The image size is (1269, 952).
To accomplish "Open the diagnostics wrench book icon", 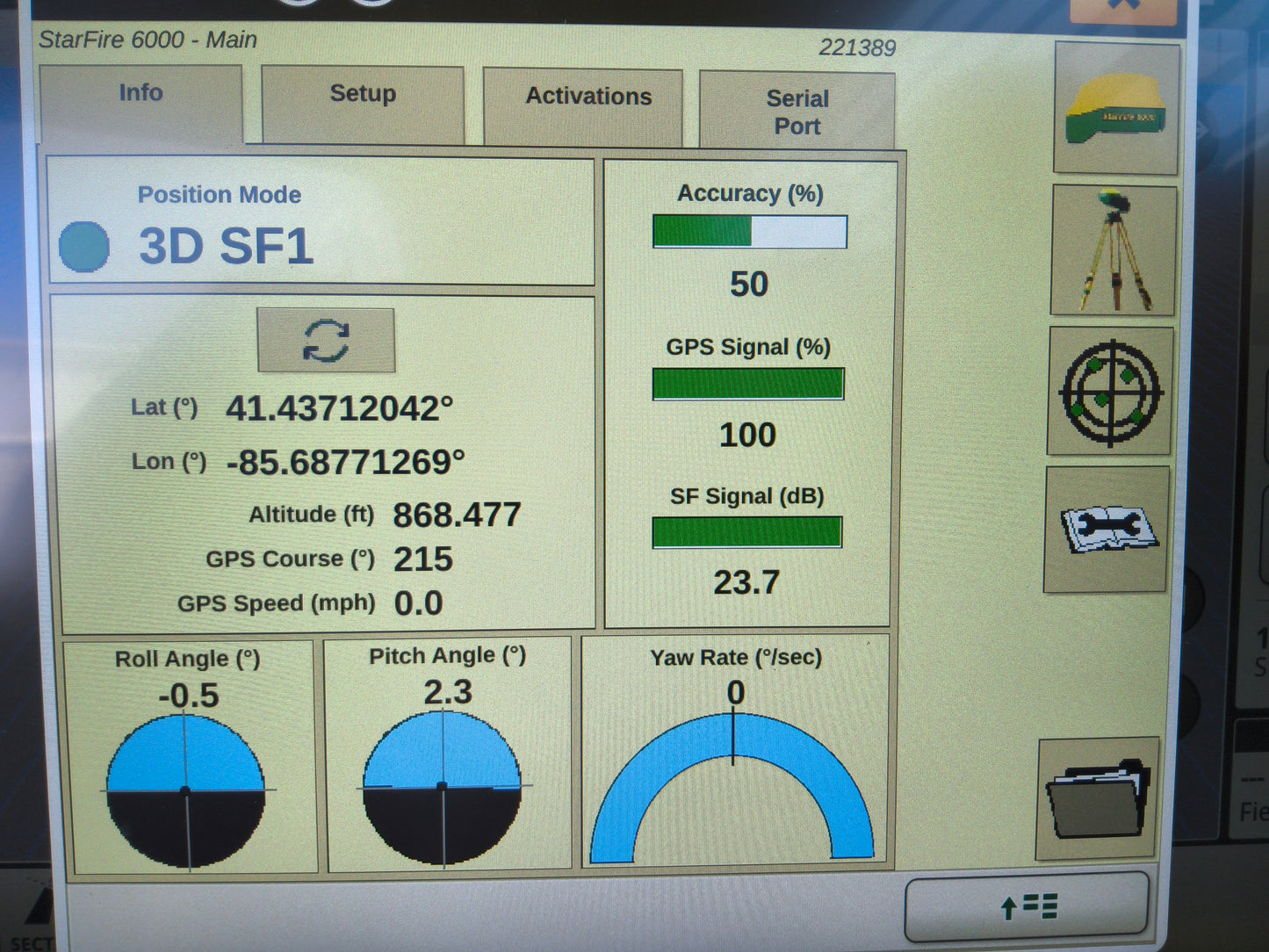I will (1107, 530).
